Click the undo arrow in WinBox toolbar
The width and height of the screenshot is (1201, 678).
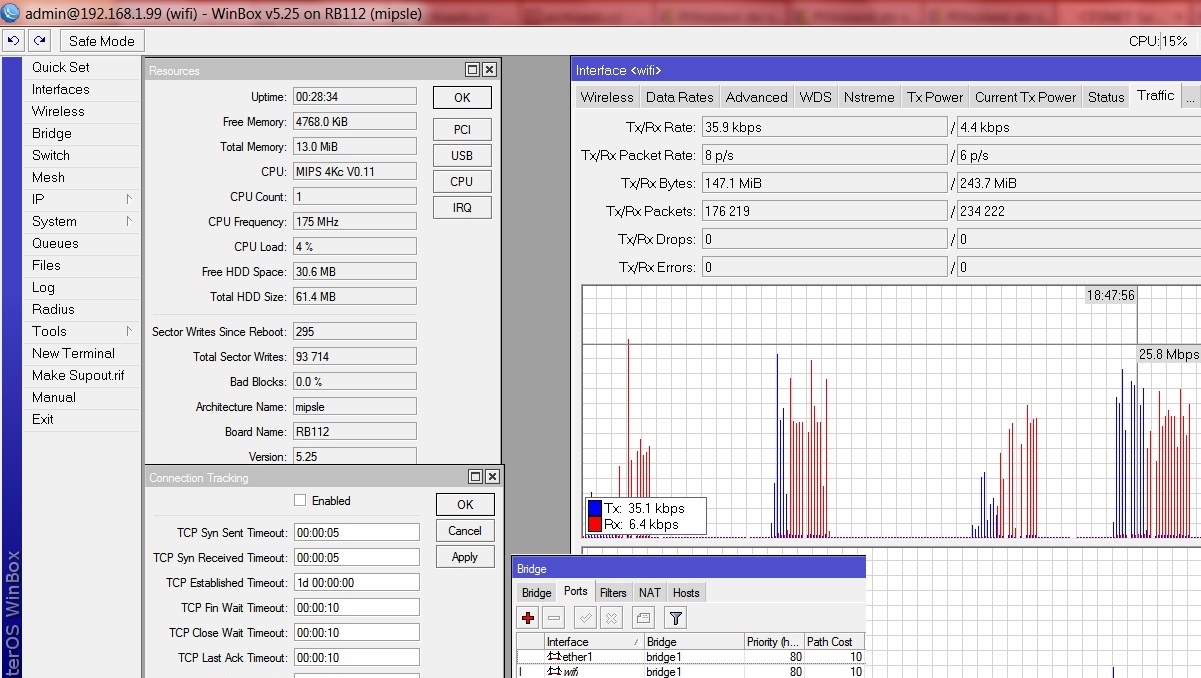click(x=13, y=41)
